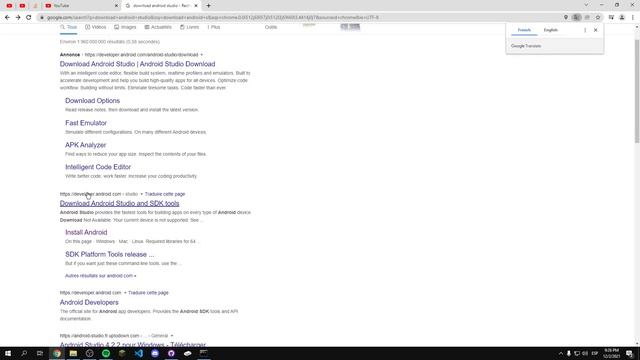The width and height of the screenshot is (640, 360).
Task: Open the Android Developers result
Action: tap(89, 302)
